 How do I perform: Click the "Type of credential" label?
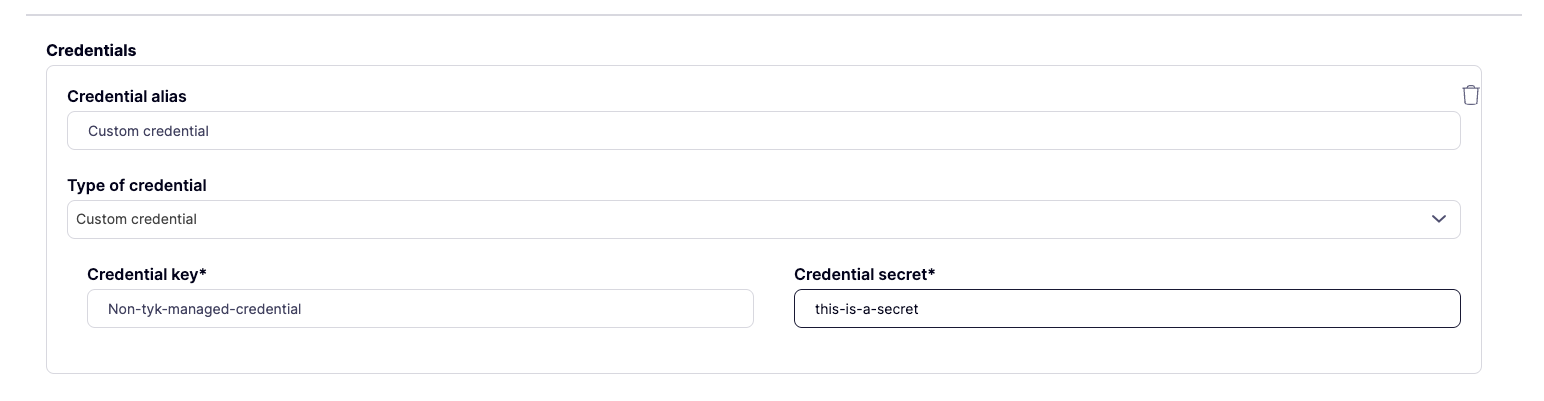coord(137,185)
